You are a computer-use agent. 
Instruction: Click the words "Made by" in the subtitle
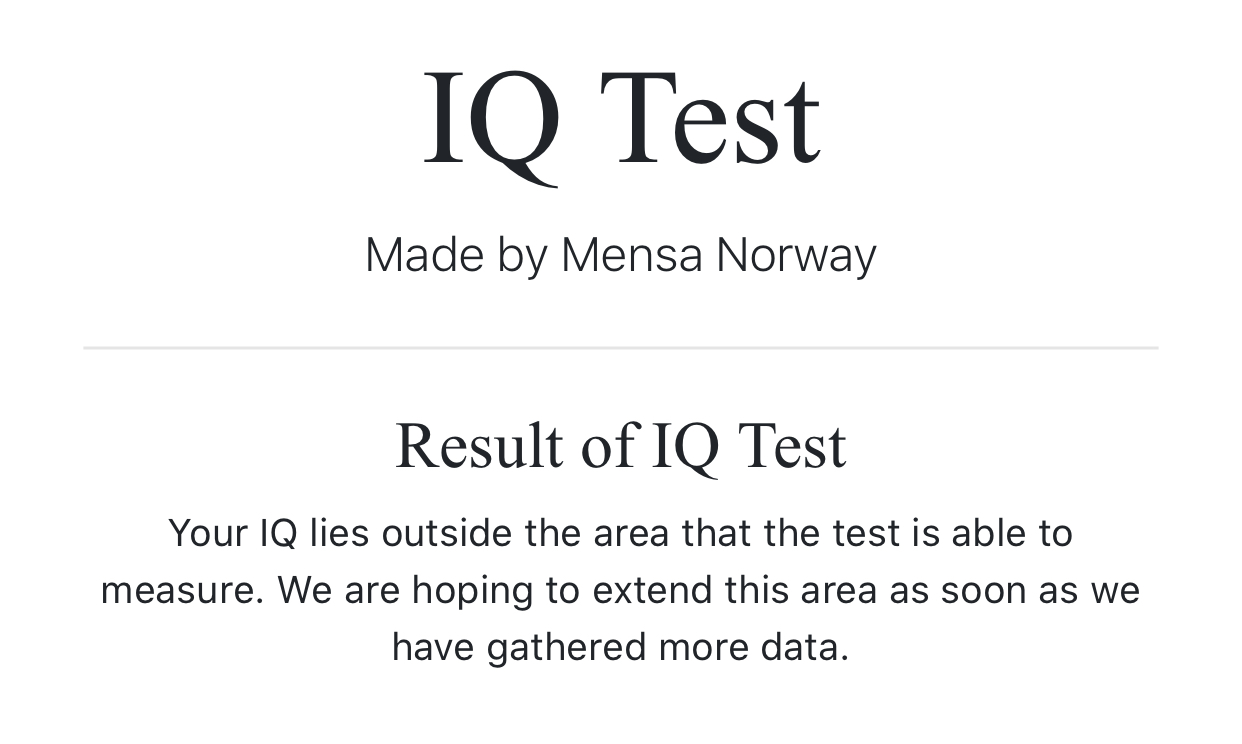(456, 256)
